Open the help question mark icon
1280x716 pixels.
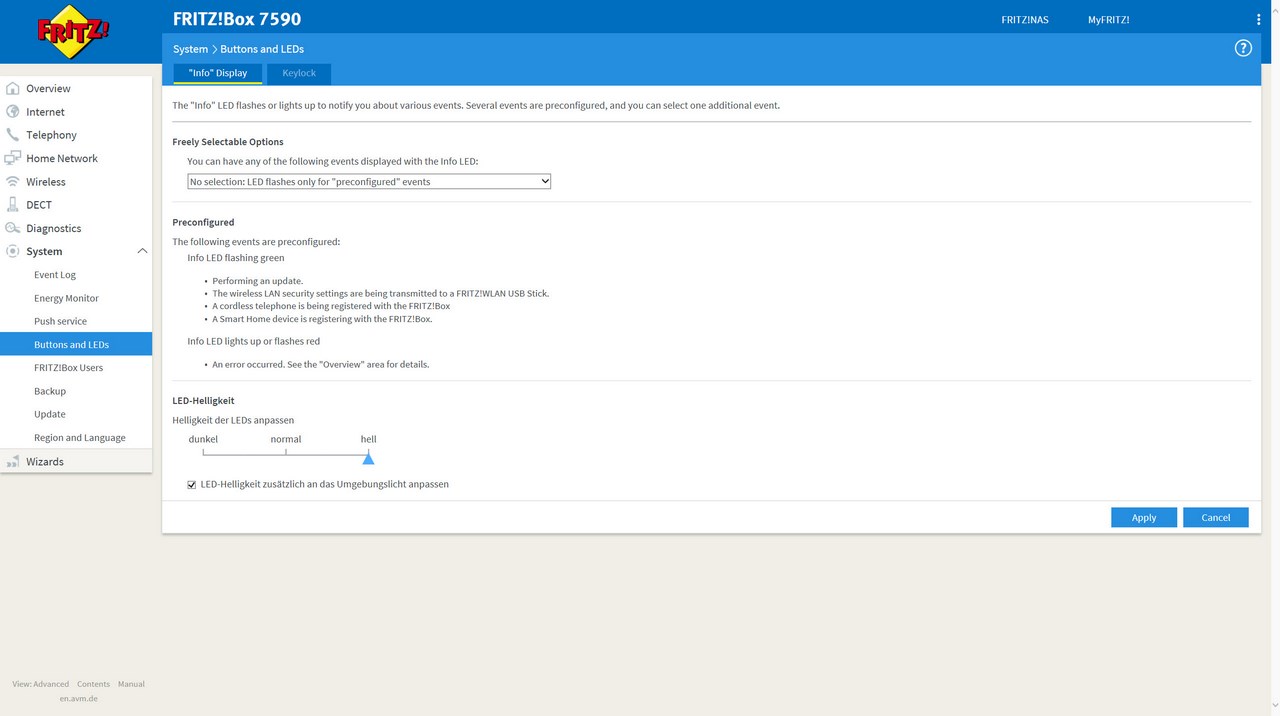pos(1243,48)
